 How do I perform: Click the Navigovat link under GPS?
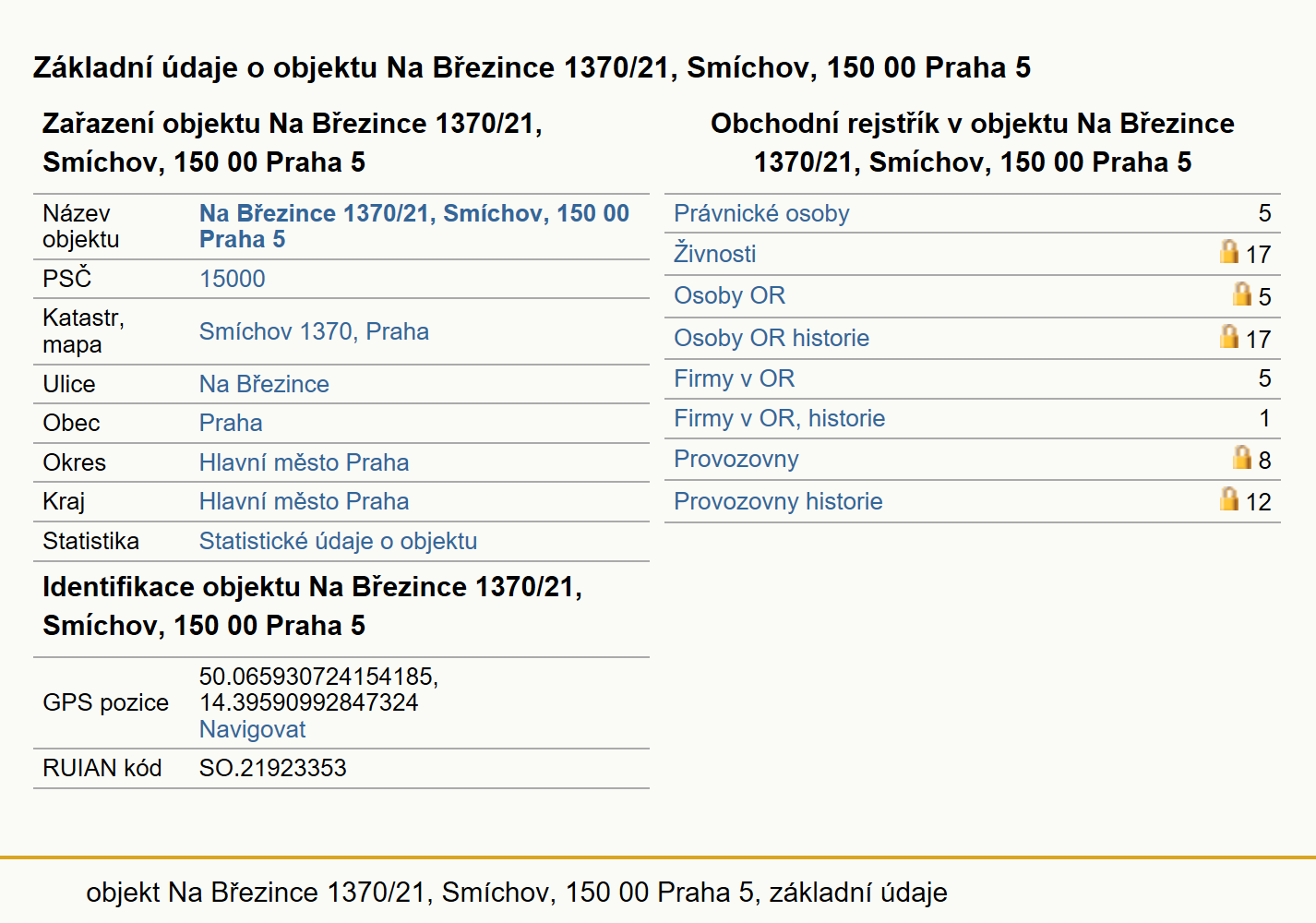click(x=252, y=729)
